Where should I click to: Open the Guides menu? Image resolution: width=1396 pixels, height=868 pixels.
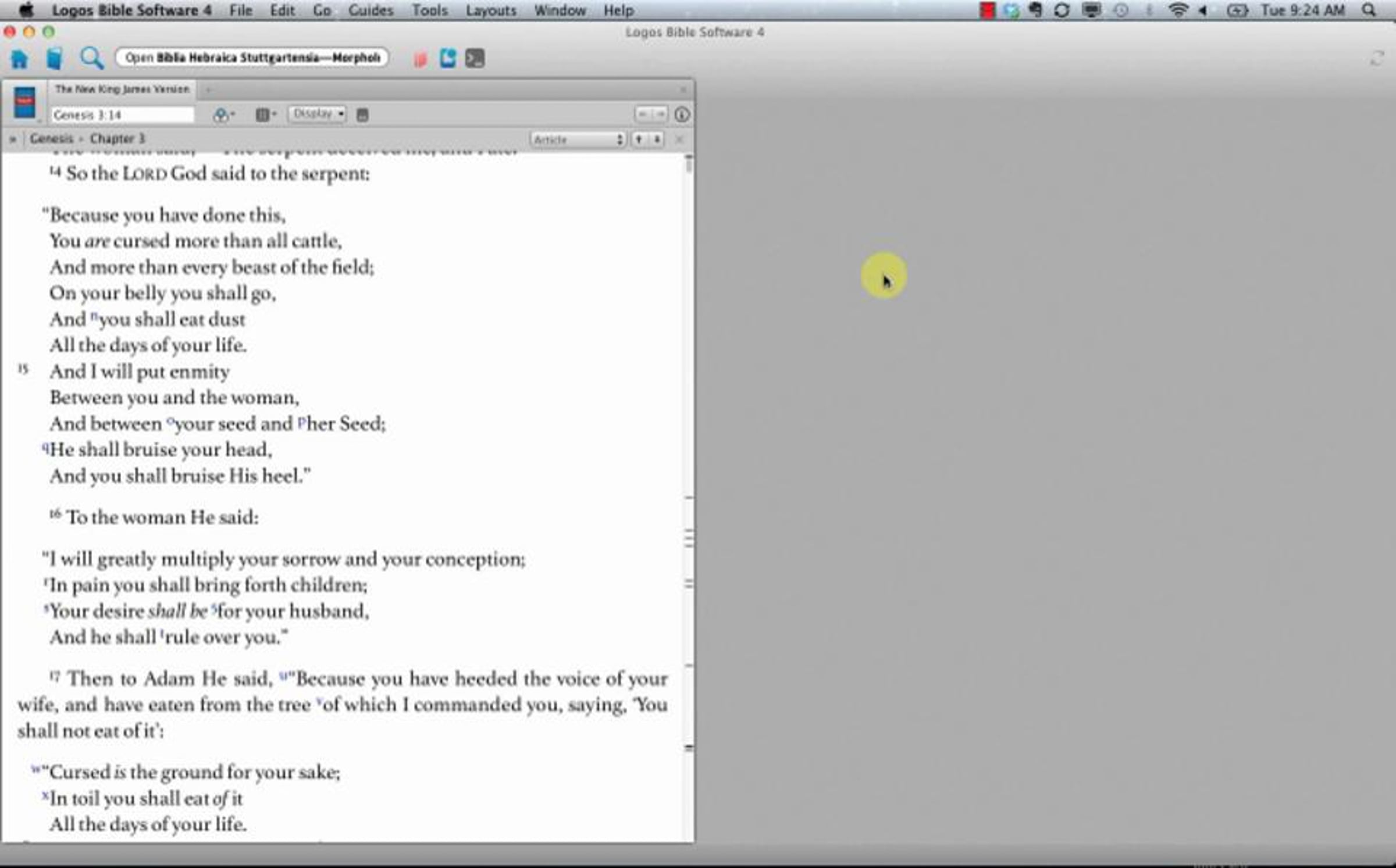click(x=371, y=10)
